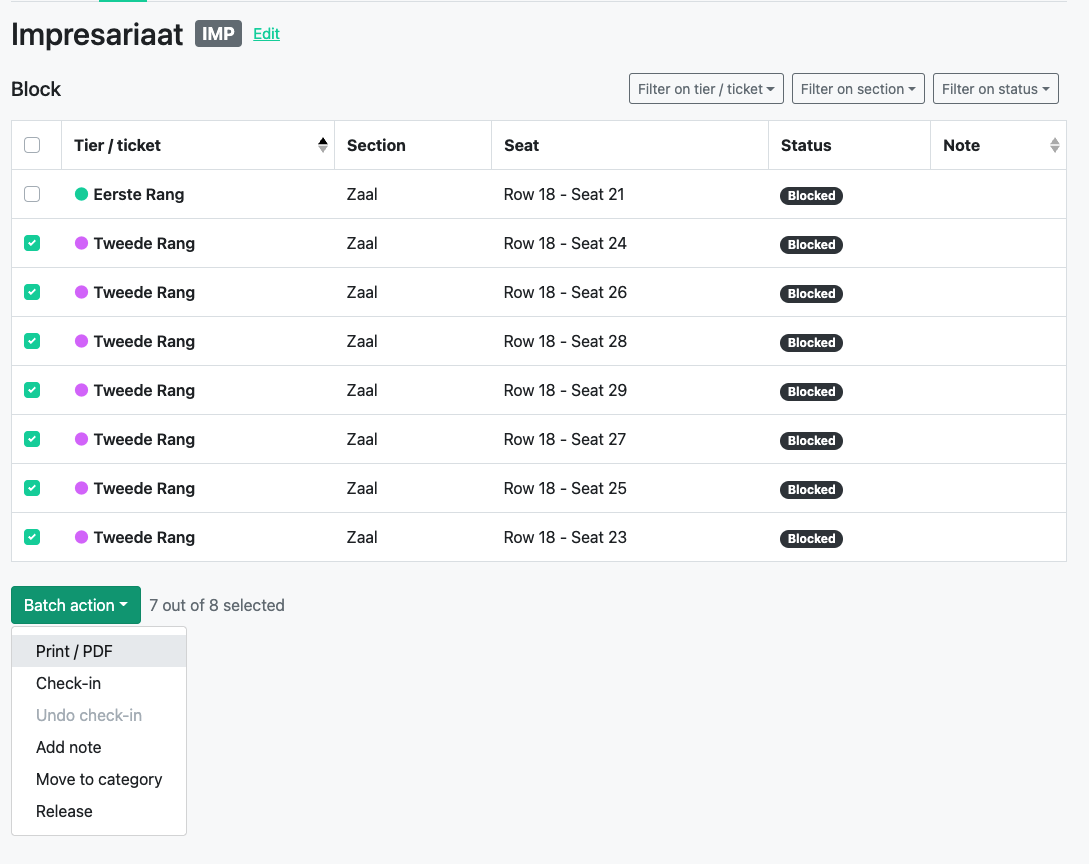Click the Blocked badge for Seat 21
The height and width of the screenshot is (864, 1089).
(811, 196)
